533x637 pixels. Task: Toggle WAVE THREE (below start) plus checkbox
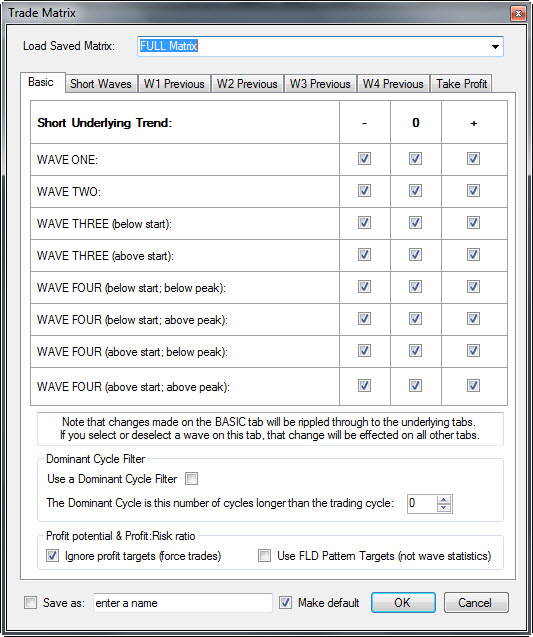pos(473,223)
